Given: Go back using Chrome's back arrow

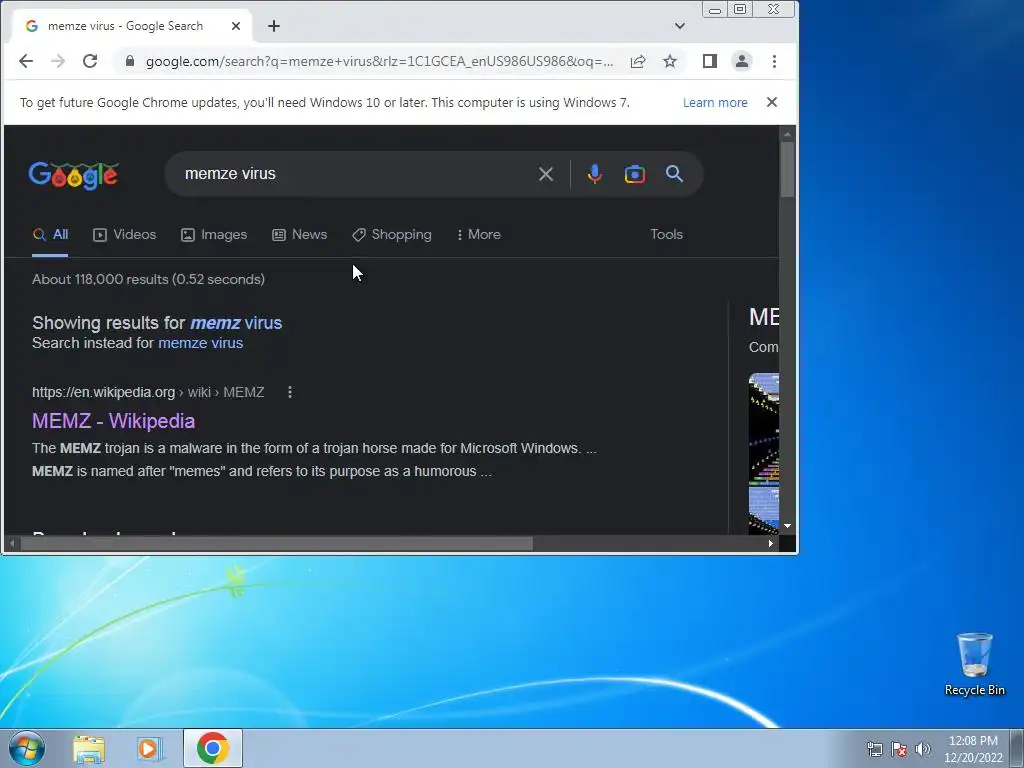Looking at the screenshot, I should coord(25,61).
